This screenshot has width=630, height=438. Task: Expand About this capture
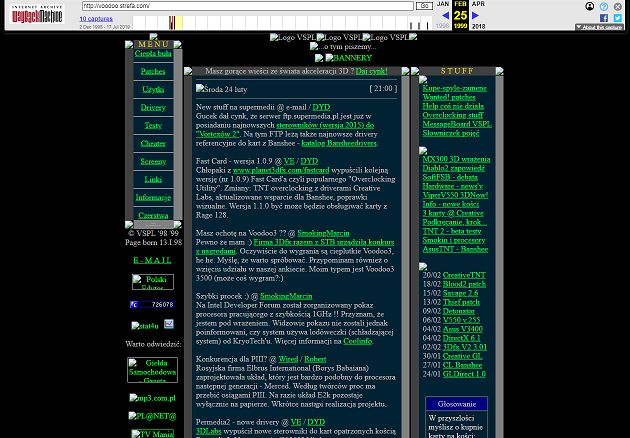pos(599,27)
